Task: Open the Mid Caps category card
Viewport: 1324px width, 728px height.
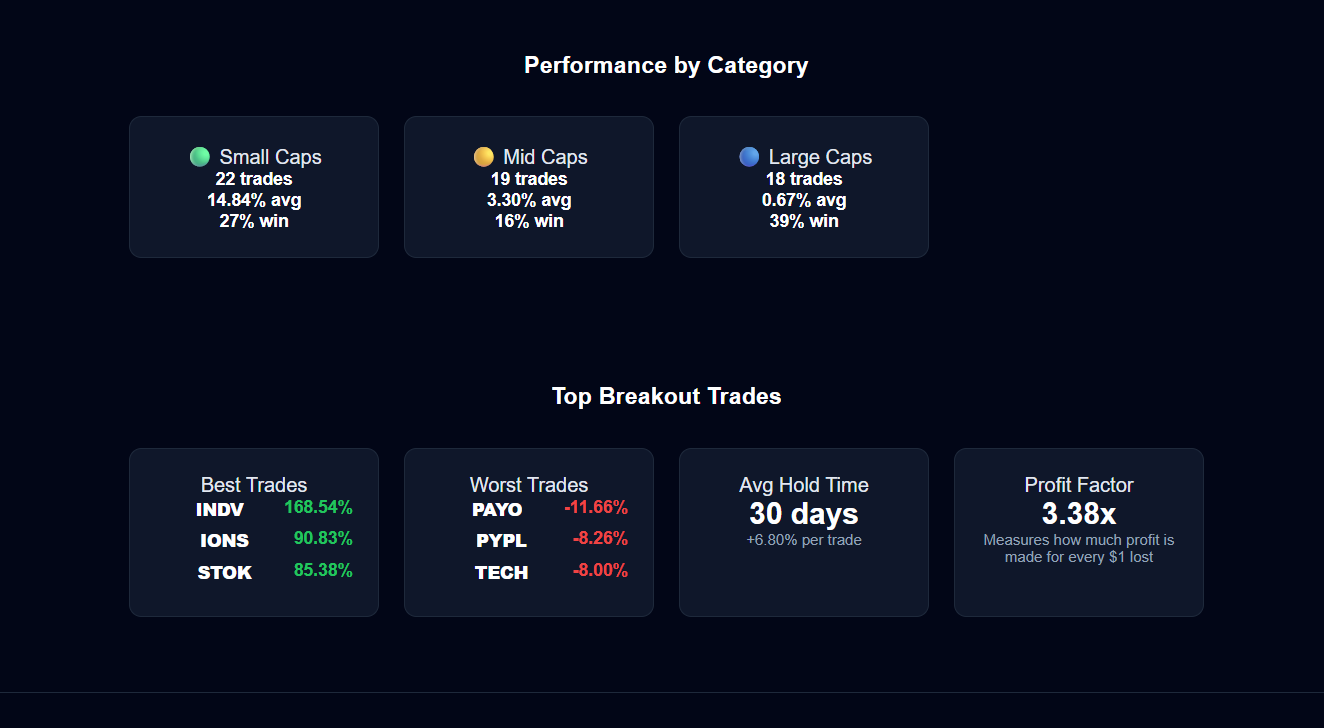Action: click(529, 187)
